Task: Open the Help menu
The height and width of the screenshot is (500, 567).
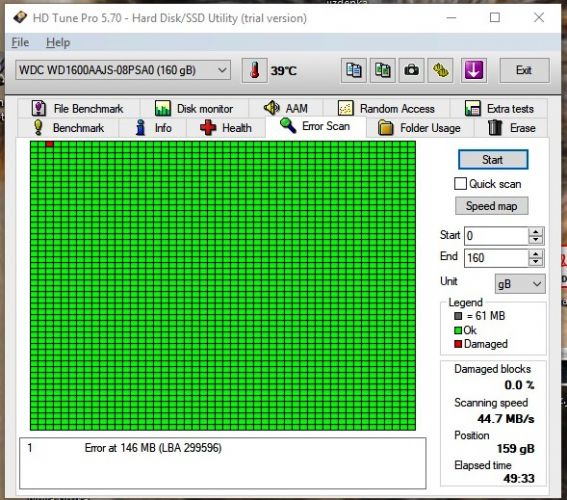Action: click(x=58, y=43)
